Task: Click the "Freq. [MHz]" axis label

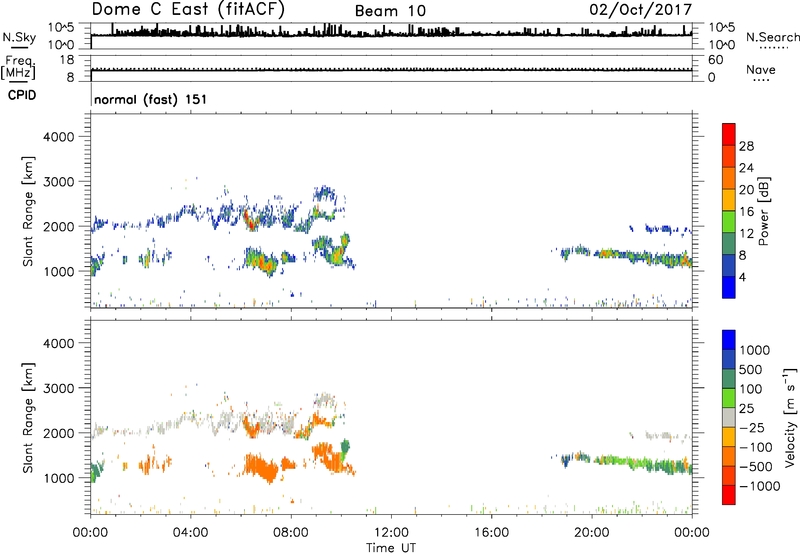Action: (x=18, y=67)
